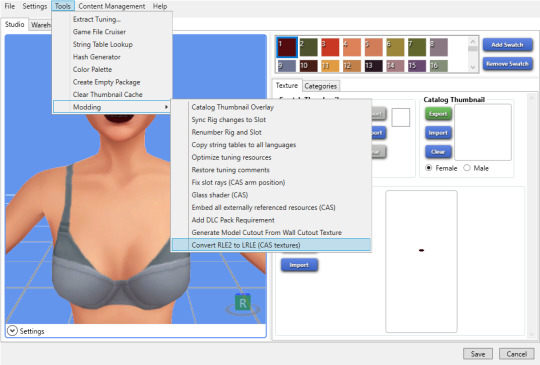The image size is (540, 365).
Task: Select the Male radio button
Action: pyautogui.click(x=467, y=168)
